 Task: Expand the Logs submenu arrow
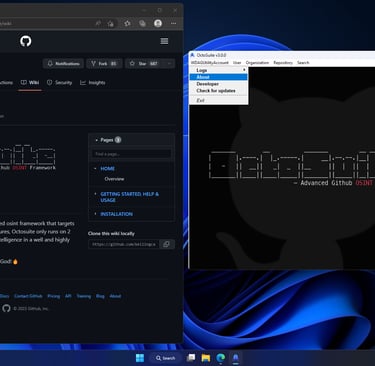tap(244, 70)
